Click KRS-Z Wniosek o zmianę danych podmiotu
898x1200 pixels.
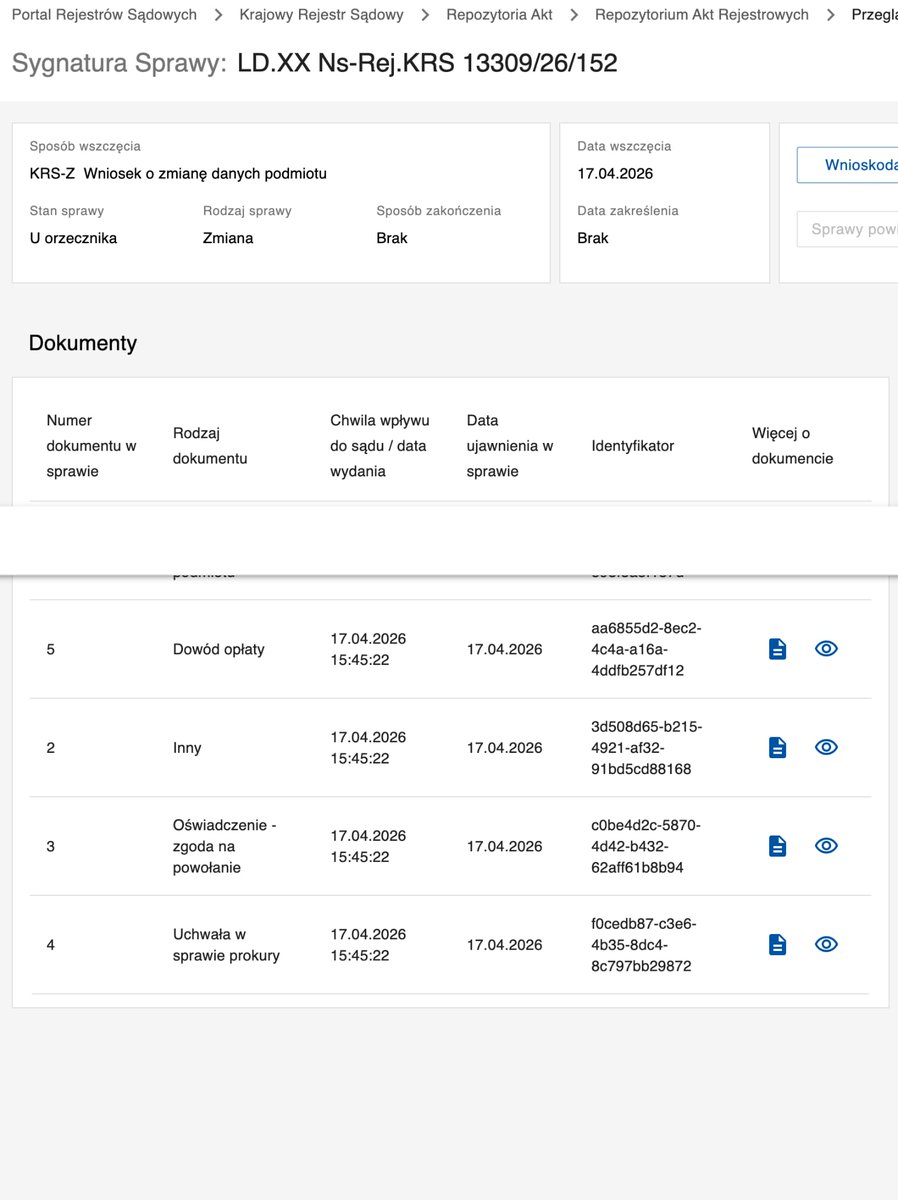[x=178, y=174]
